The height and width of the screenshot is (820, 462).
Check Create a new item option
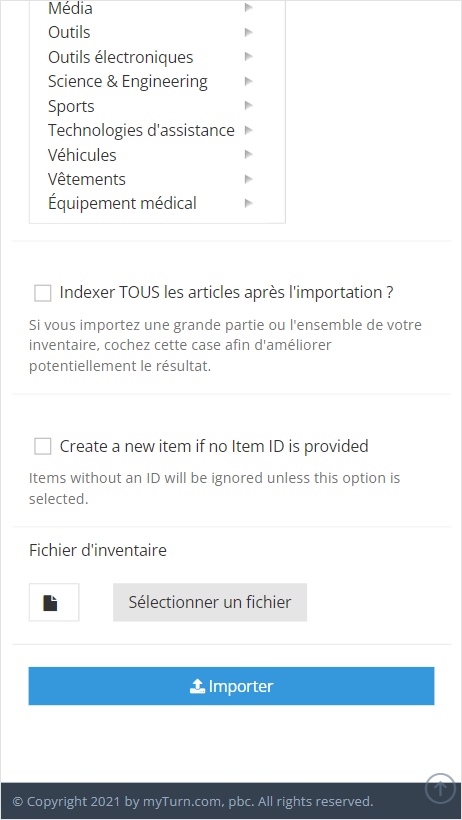point(43,447)
